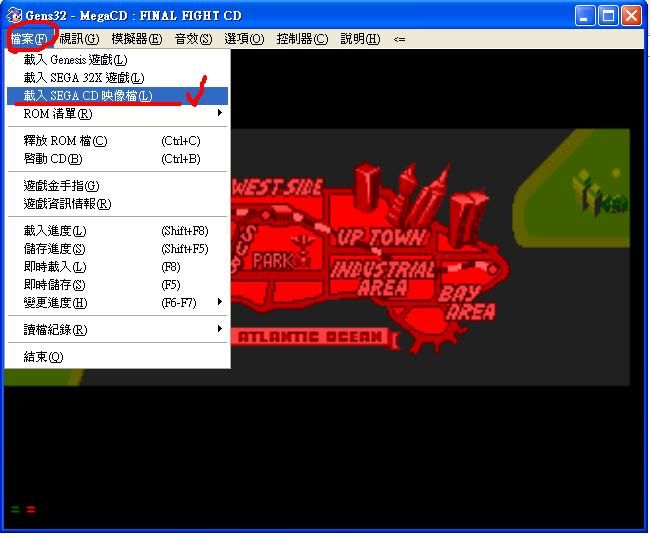Expand the ROM 清單(R) submenu
Viewport: 650px width, 539px height.
(117, 114)
